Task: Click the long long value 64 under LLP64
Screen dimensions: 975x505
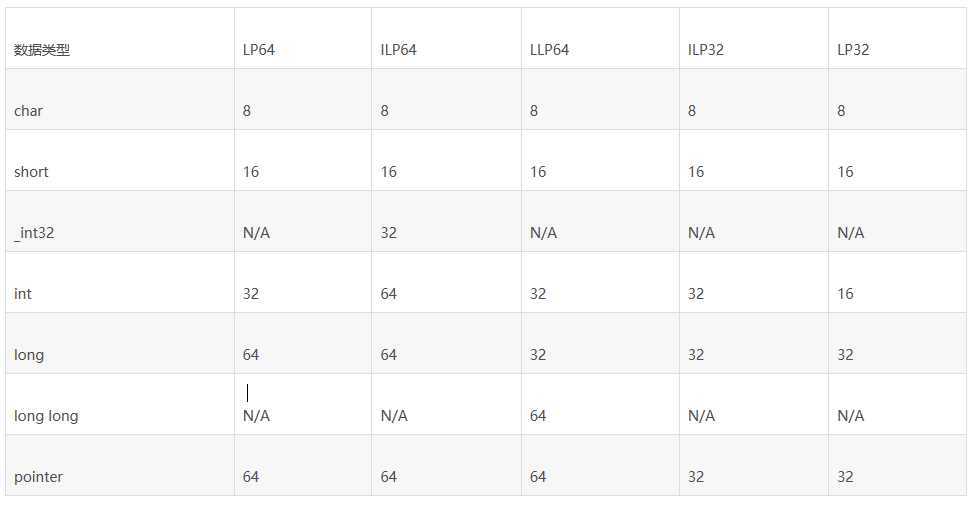Action: pos(538,415)
